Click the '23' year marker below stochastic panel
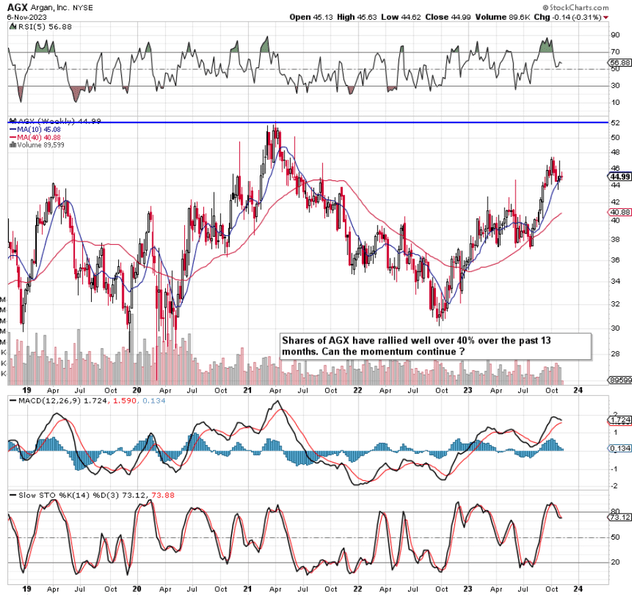Image resolution: width=640 pixels, height=598 pixels. point(468,589)
